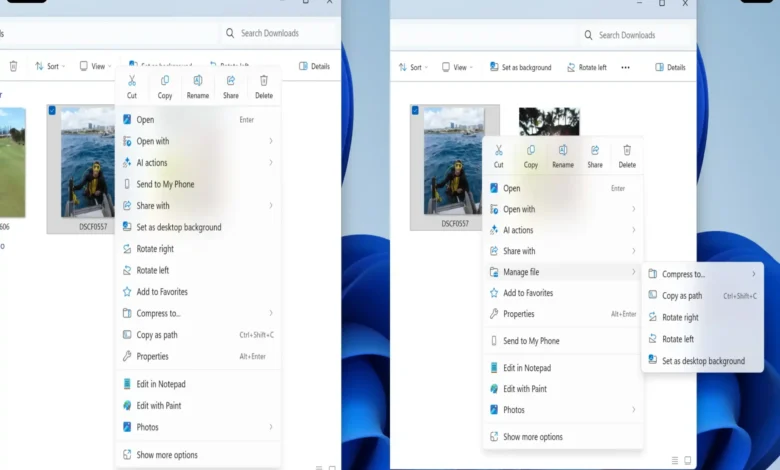Select the tree photo thumbnail beside DSCF0557
The width and height of the screenshot is (780, 470).
click(x=549, y=122)
